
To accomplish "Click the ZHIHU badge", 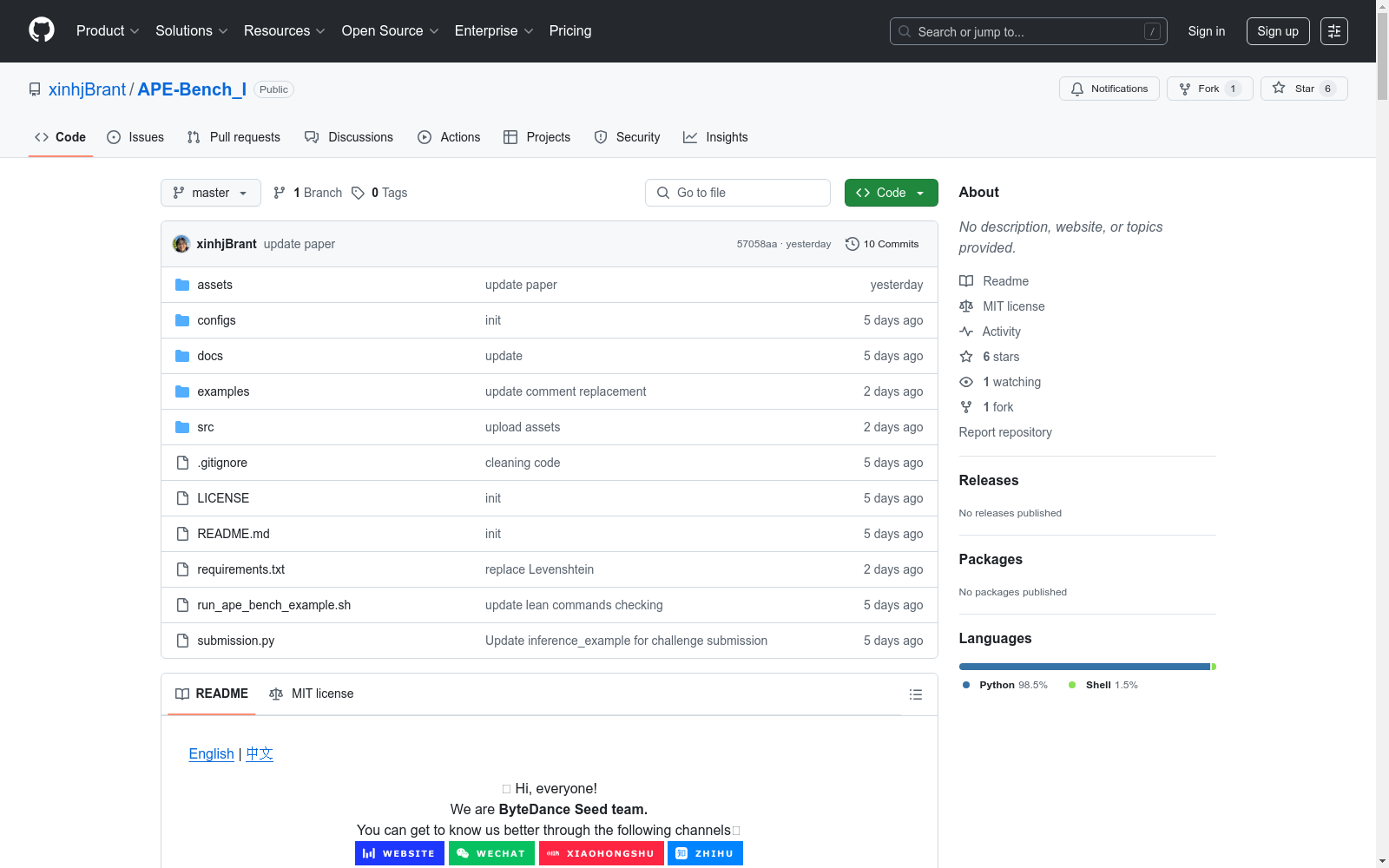I will pyautogui.click(x=705, y=853).
